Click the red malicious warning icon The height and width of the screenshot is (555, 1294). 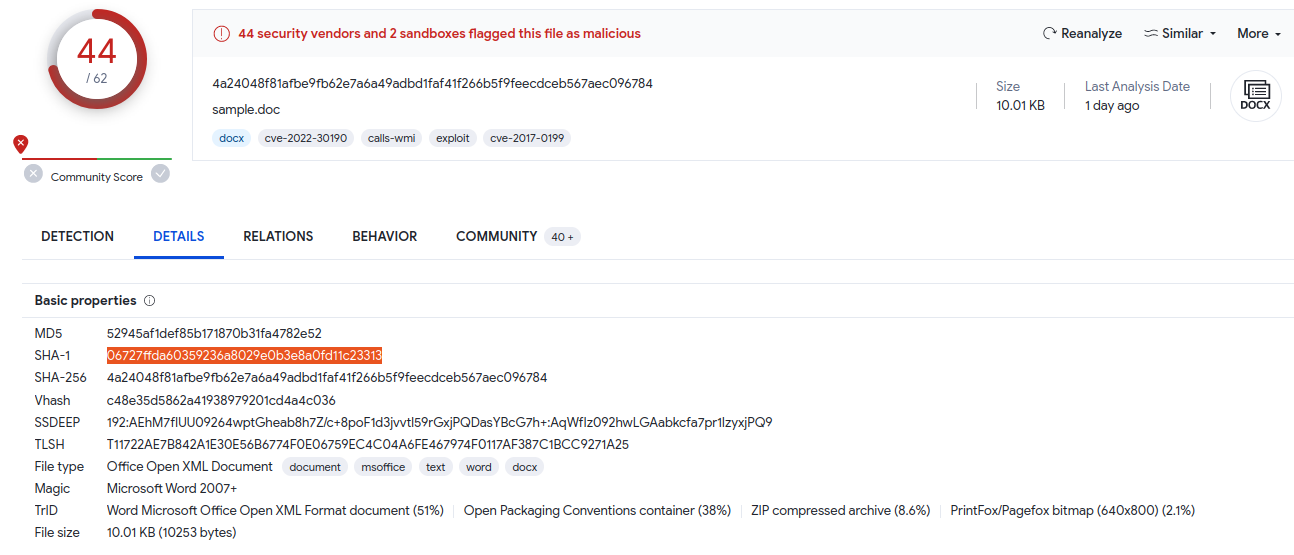click(221, 34)
